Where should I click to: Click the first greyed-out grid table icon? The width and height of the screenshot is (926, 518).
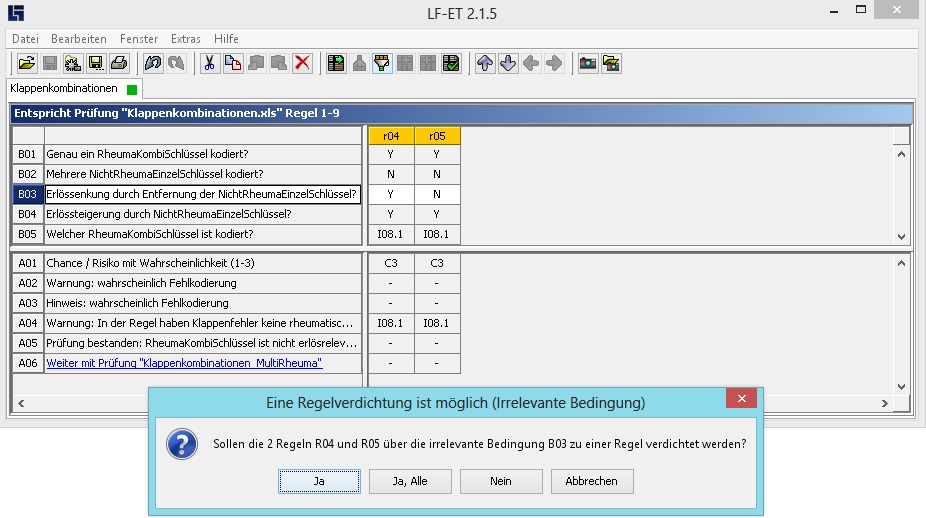[405, 63]
